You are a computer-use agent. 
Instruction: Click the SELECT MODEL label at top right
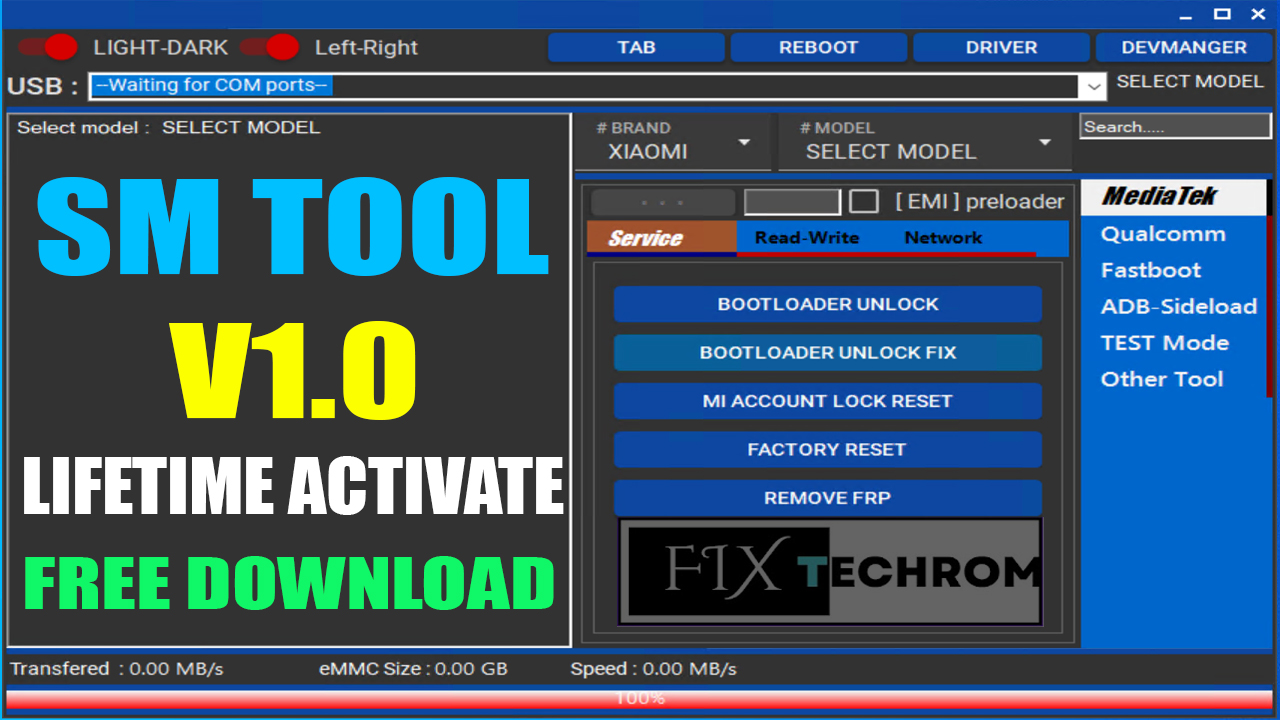tap(1190, 81)
